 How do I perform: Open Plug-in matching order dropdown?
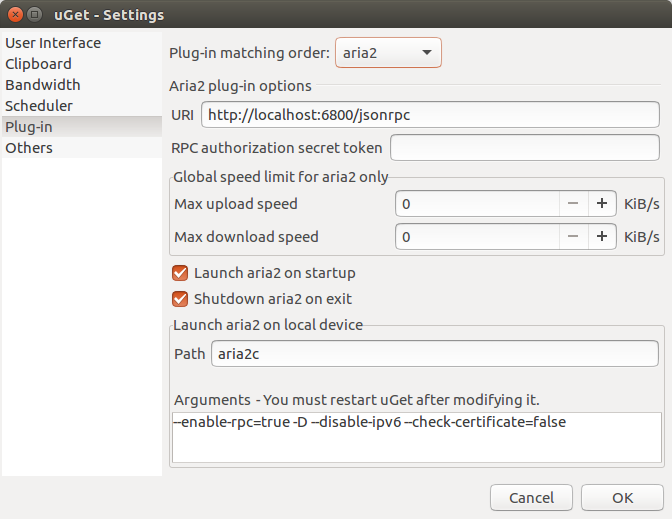click(x=388, y=52)
